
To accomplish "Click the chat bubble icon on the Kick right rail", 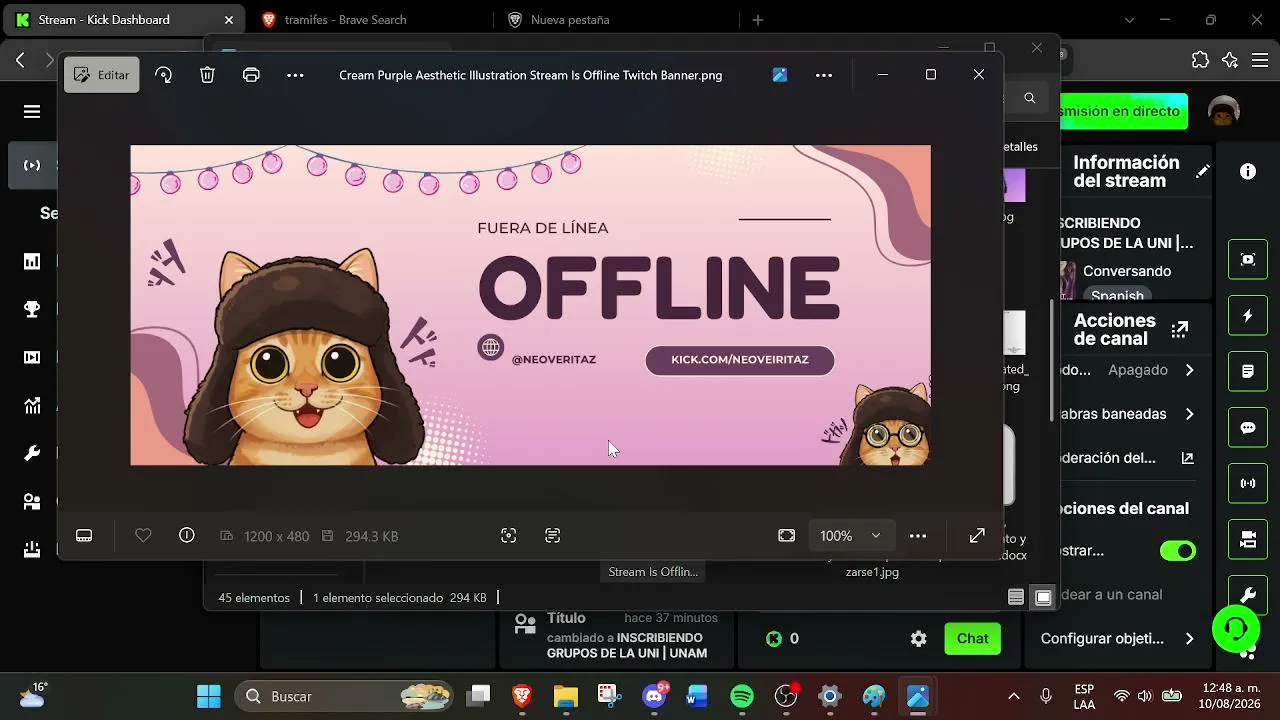I will click(1248, 428).
